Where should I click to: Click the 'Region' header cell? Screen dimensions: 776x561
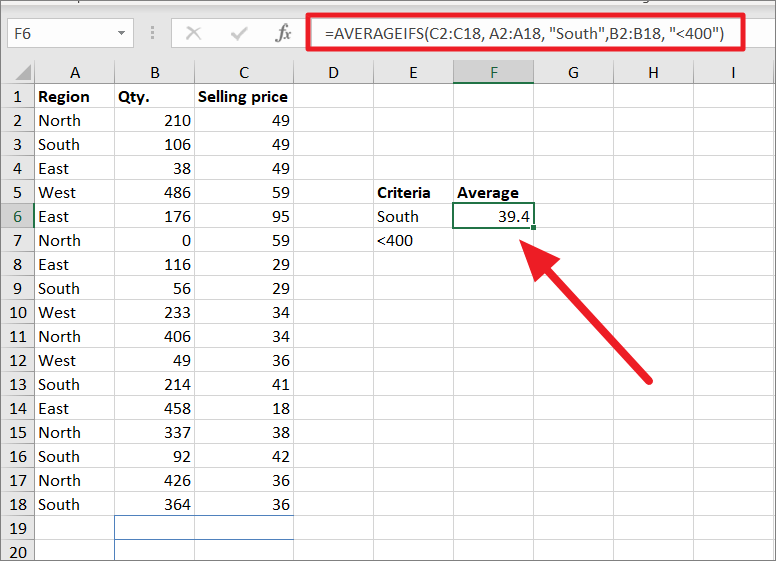click(75, 96)
